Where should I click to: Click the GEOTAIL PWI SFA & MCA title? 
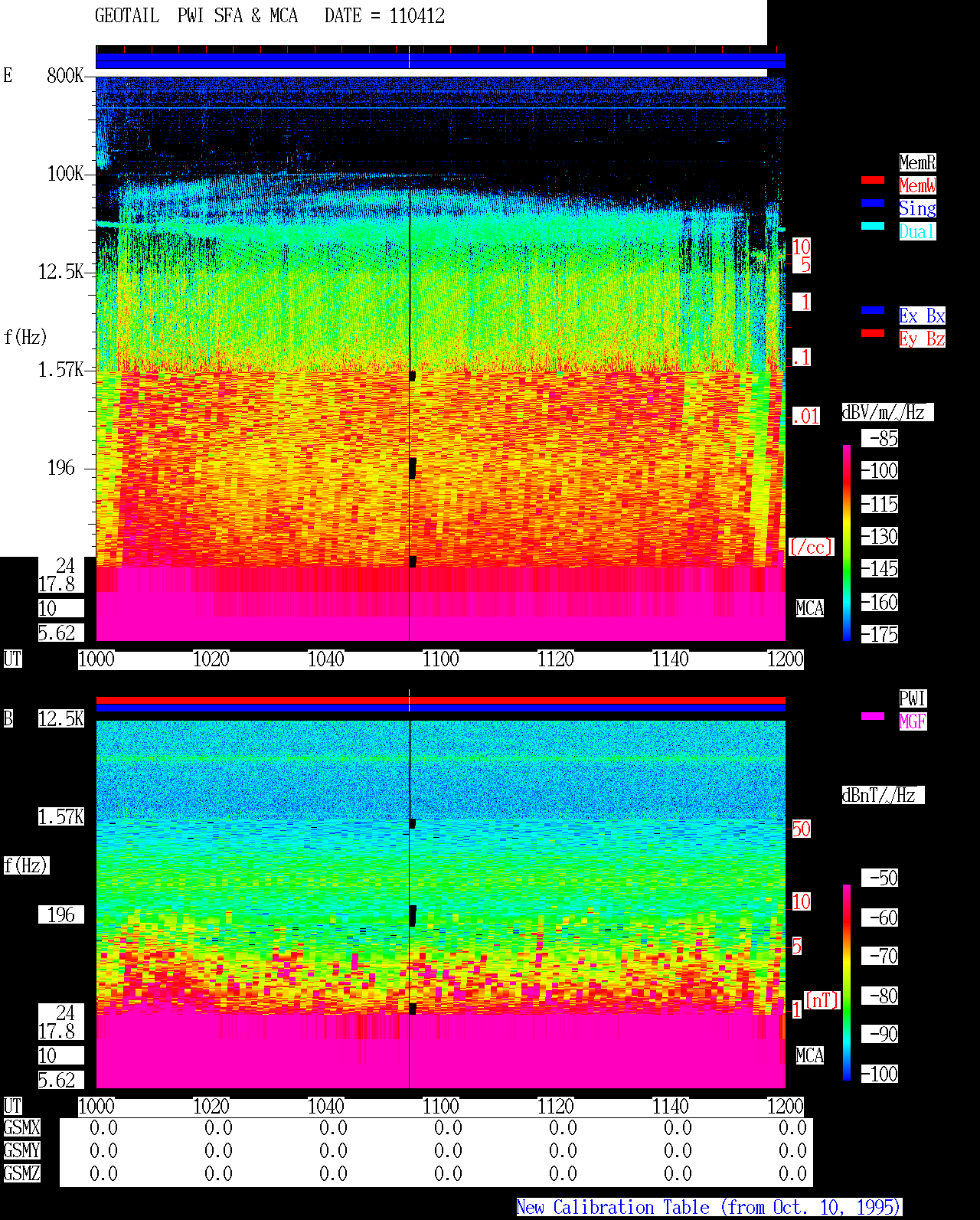click(196, 16)
